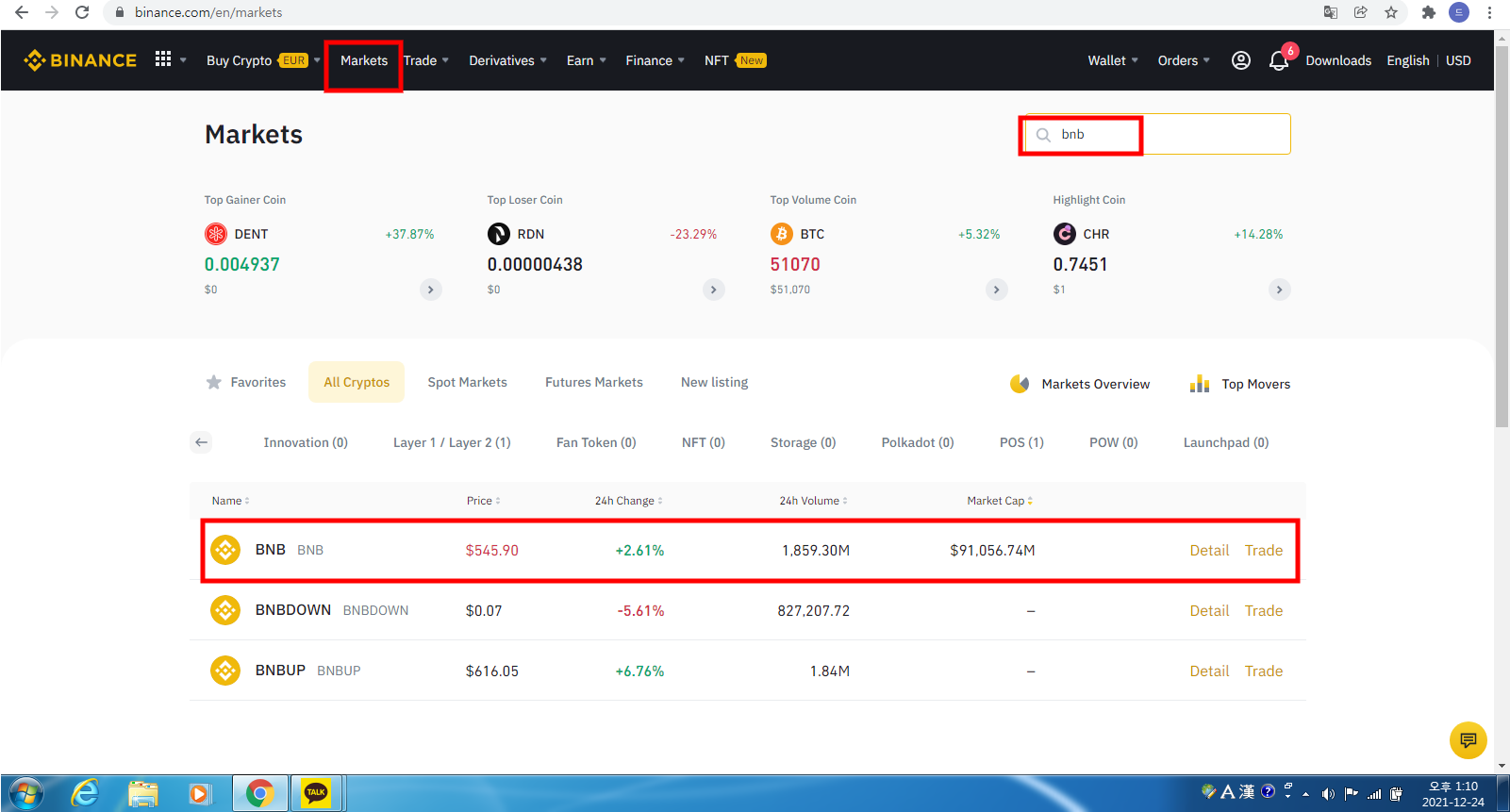1510x812 pixels.
Task: Open KakaoTalk in the taskbar
Action: point(316,793)
